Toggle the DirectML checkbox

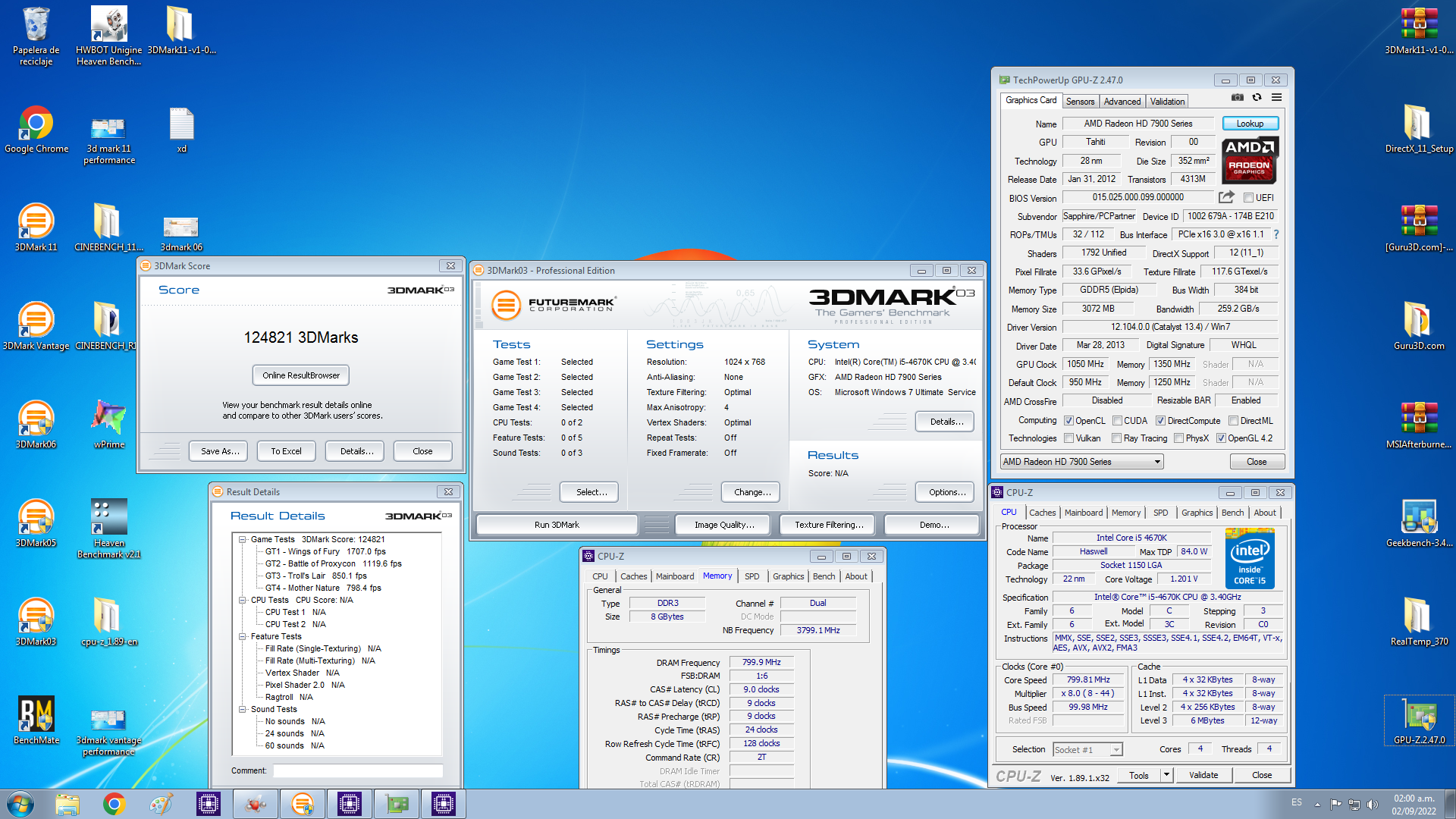[1233, 421]
